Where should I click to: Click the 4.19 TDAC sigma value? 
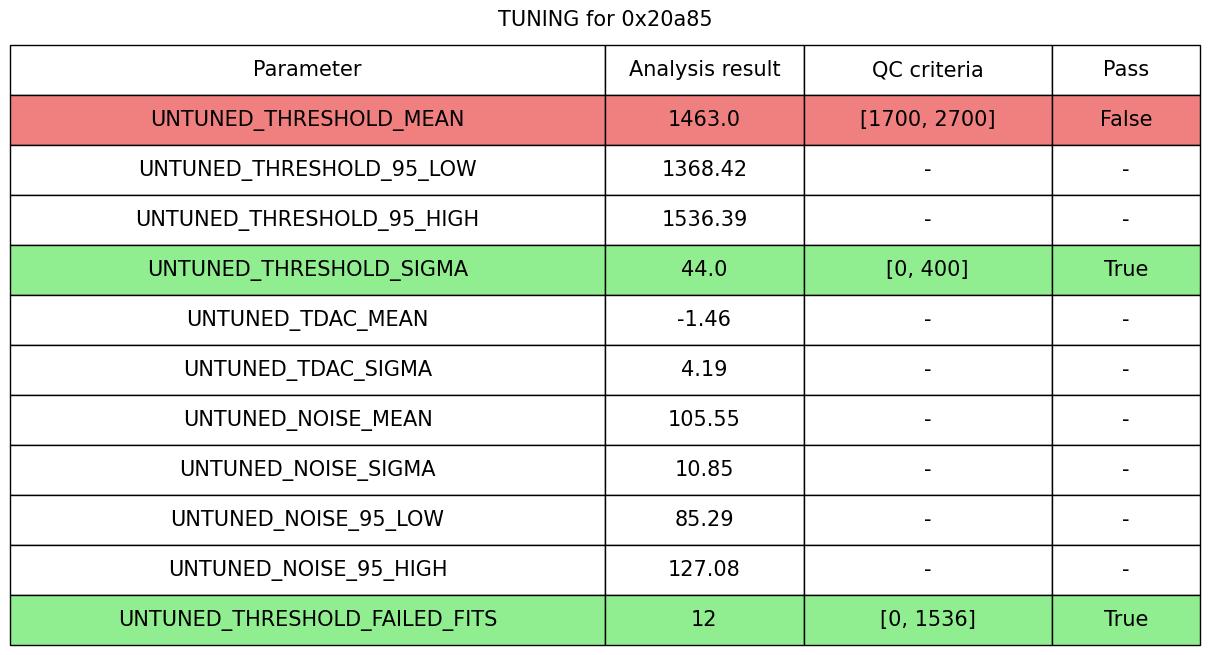704,370
